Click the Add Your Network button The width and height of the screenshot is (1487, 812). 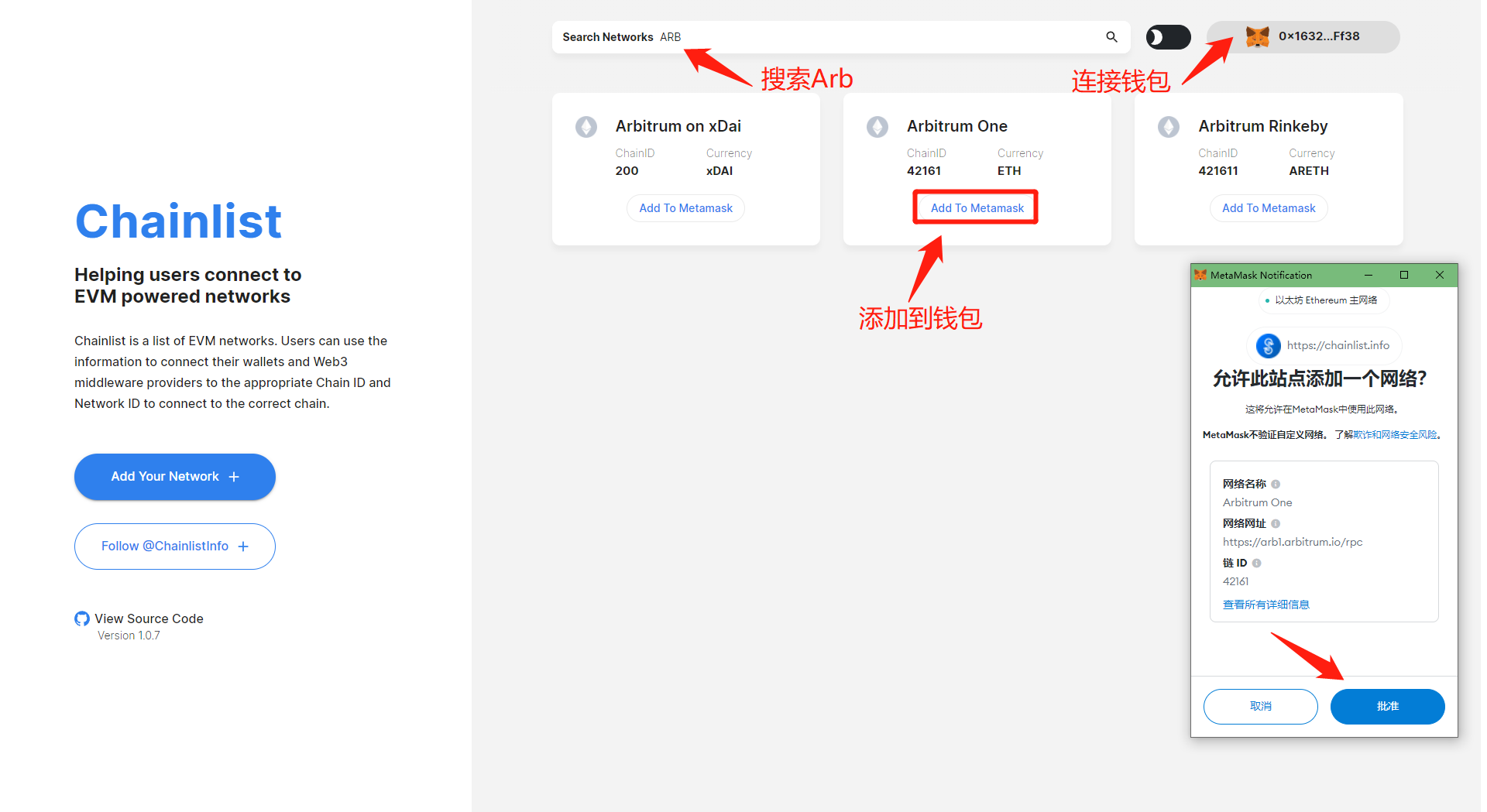pyautogui.click(x=175, y=477)
